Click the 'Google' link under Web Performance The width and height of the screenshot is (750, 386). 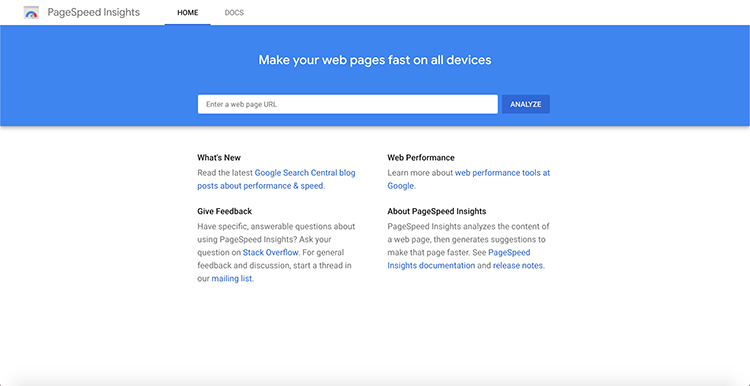tap(400, 186)
